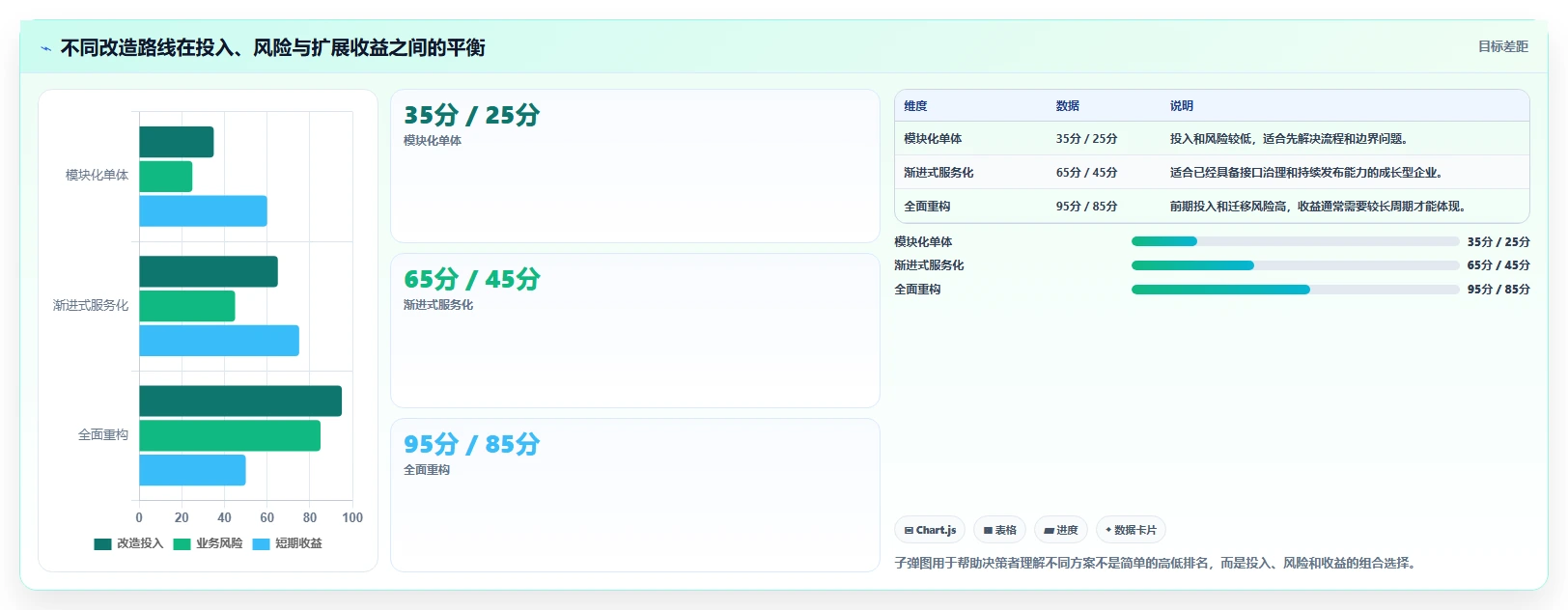The height and width of the screenshot is (610, 1568).
Task: Click the 95分 / 85分 progress value
Action: (1498, 290)
